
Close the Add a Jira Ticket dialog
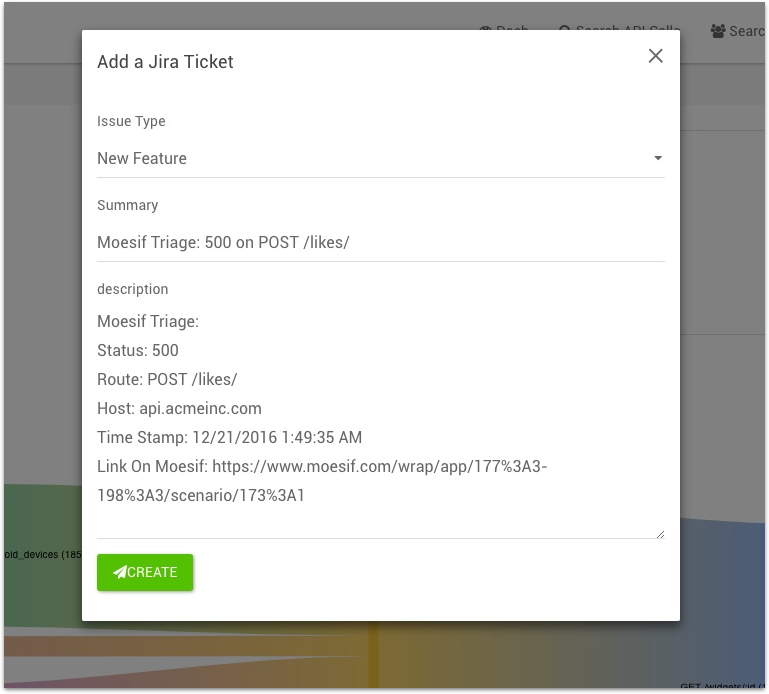pos(655,56)
